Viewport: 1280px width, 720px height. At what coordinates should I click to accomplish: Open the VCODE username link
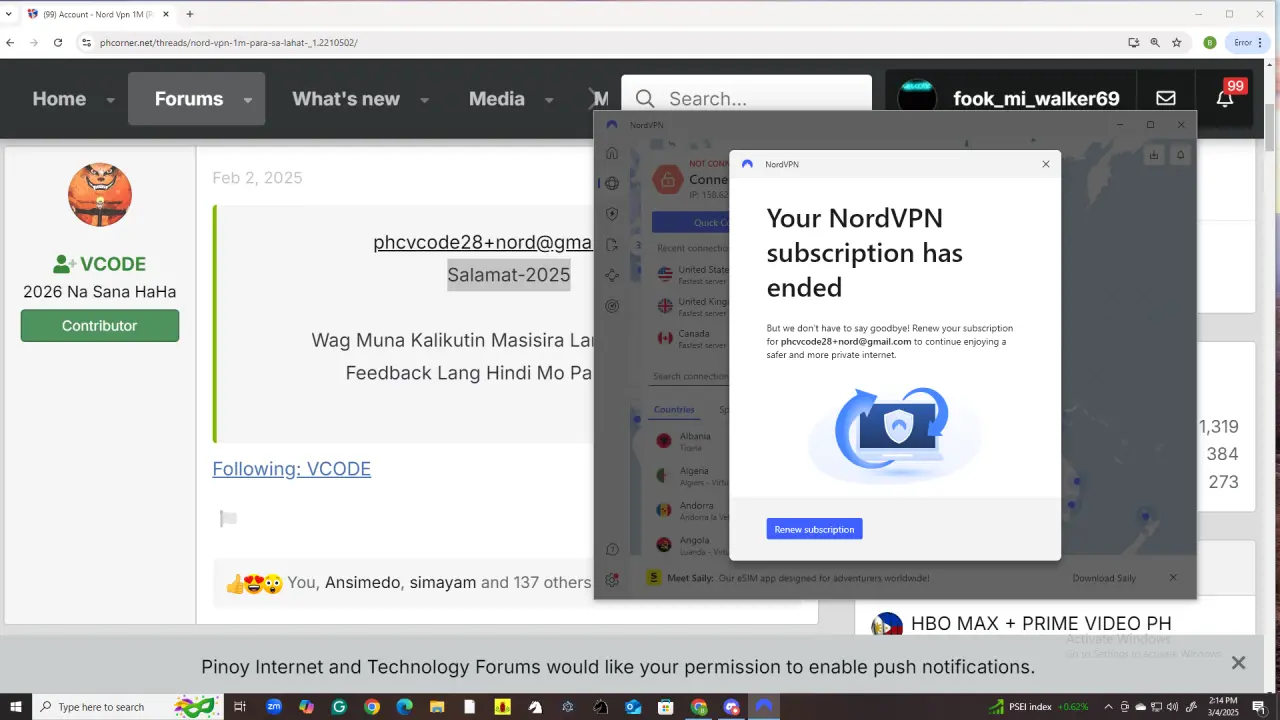click(x=113, y=264)
